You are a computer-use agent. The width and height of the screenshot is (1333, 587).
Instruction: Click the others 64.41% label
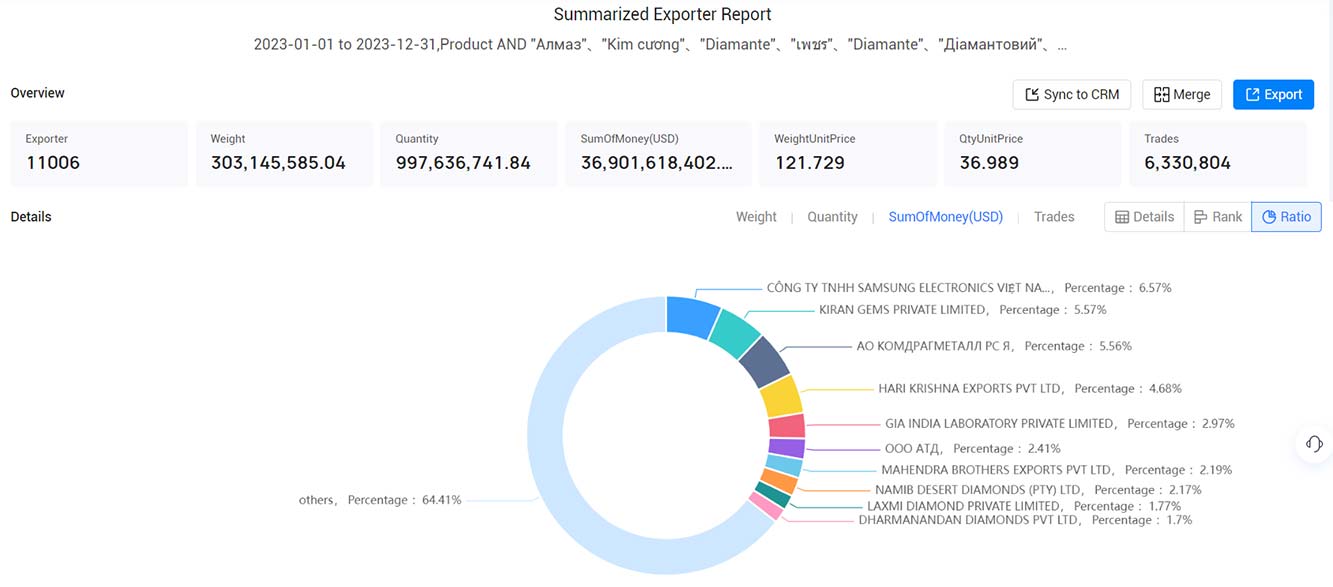coord(380,500)
